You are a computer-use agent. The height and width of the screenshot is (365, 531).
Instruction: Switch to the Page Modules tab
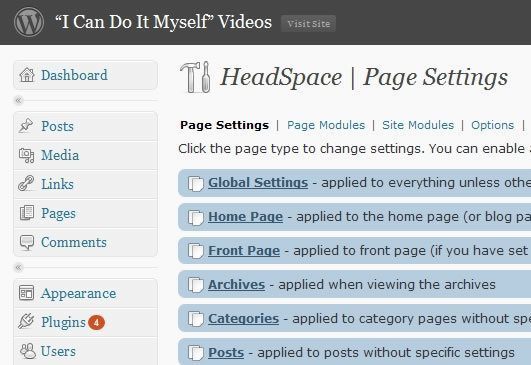click(x=326, y=125)
